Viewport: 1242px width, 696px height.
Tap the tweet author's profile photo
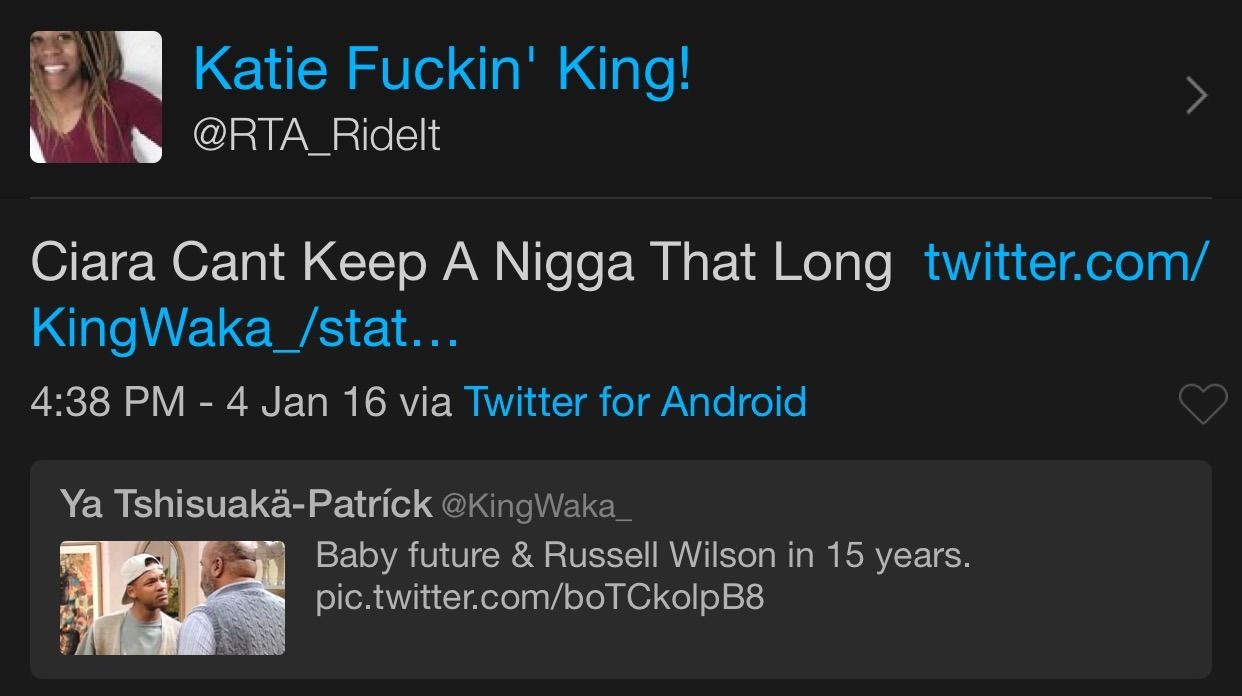[96, 97]
